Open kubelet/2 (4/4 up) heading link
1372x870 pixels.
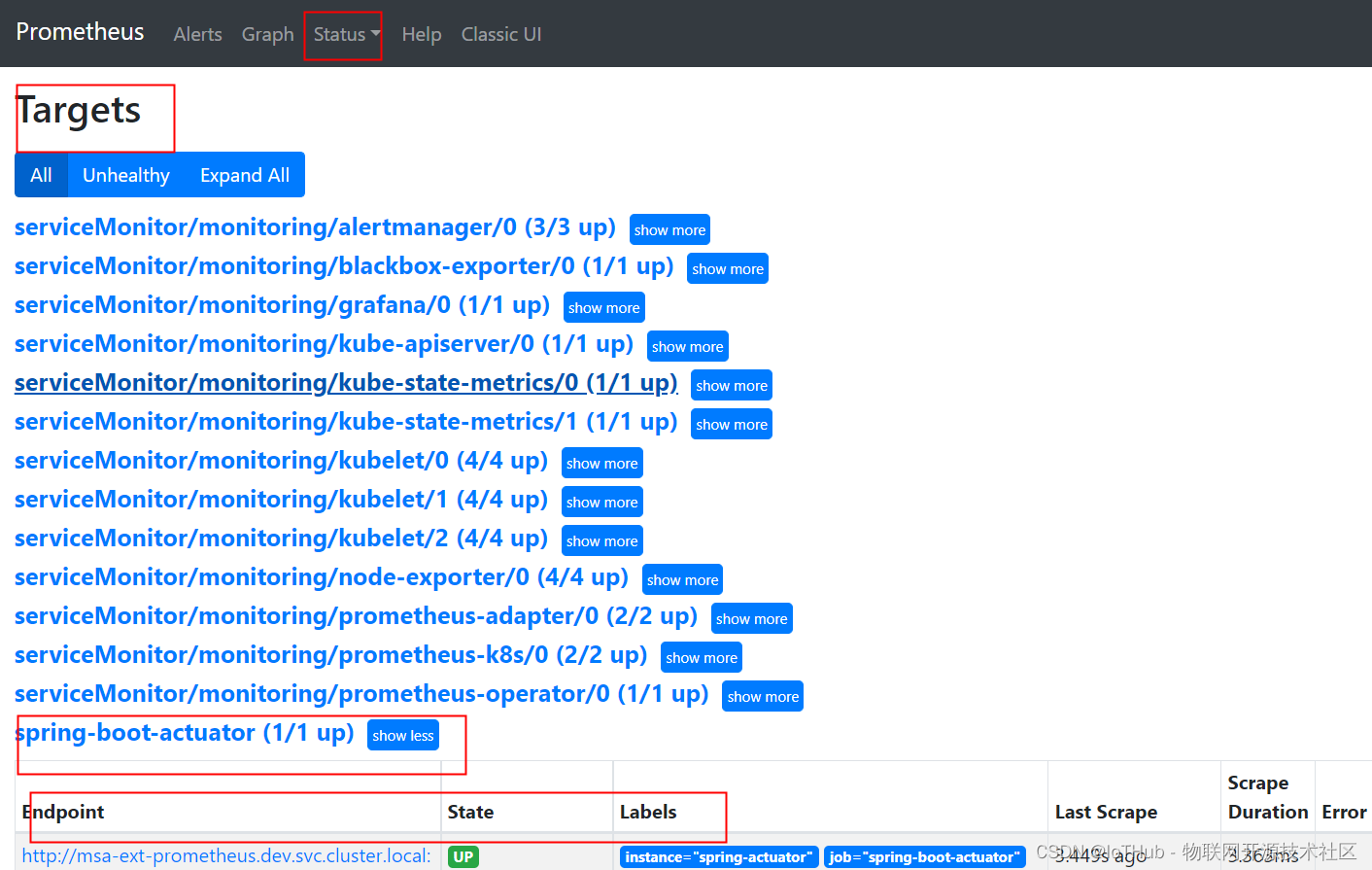282,539
